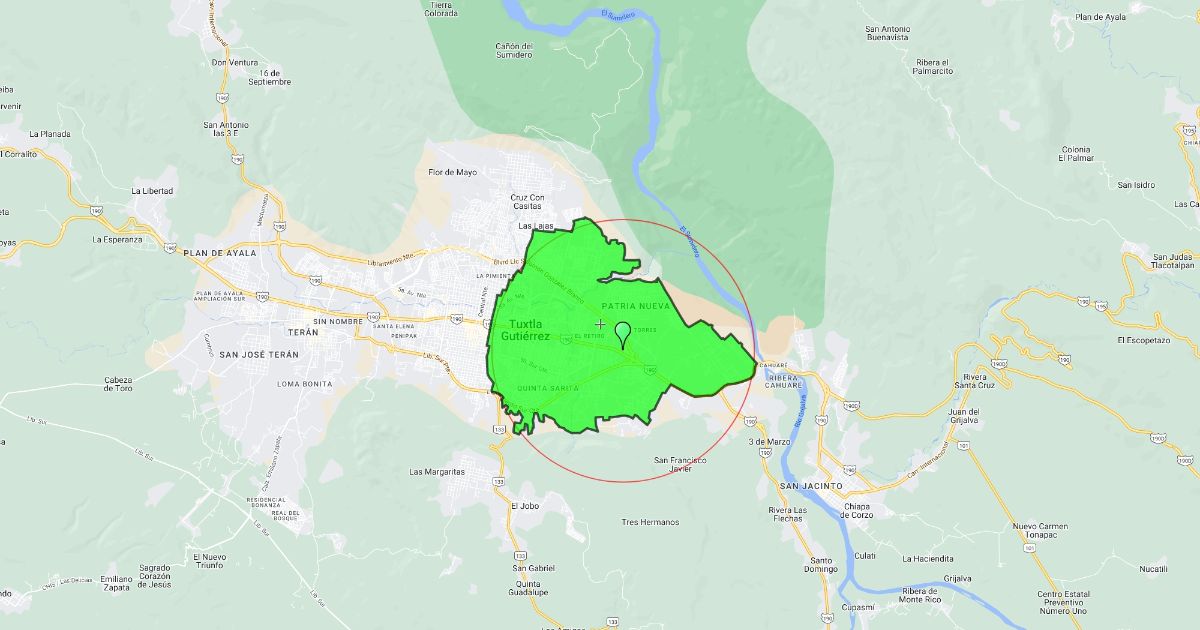Click the Rivera Las Flechas label
Image resolution: width=1200 pixels, height=630 pixels.
[788, 515]
